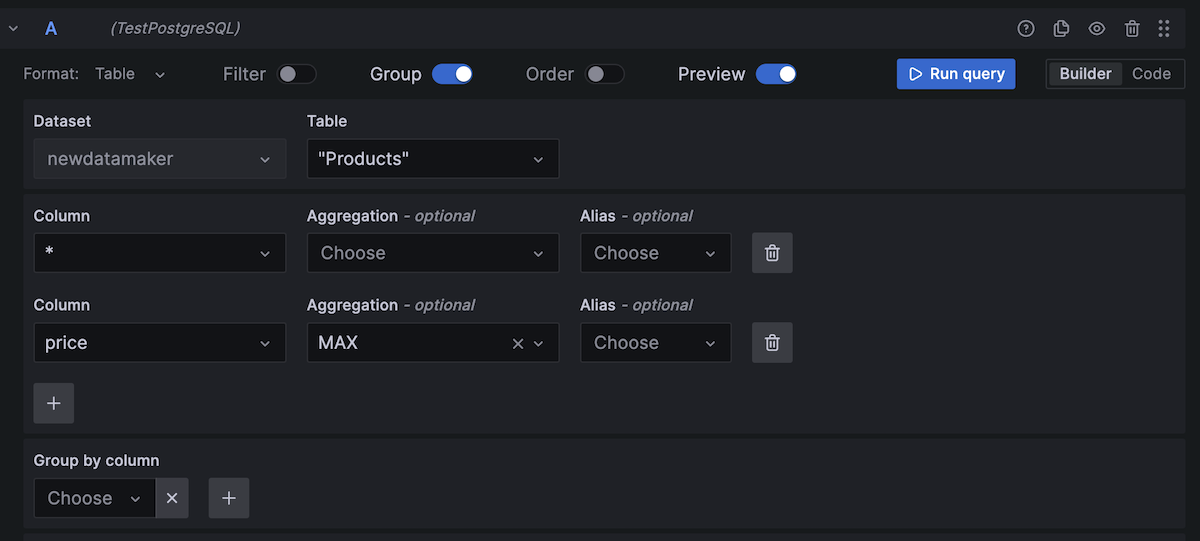
Task: Click the Run query button
Action: (956, 74)
